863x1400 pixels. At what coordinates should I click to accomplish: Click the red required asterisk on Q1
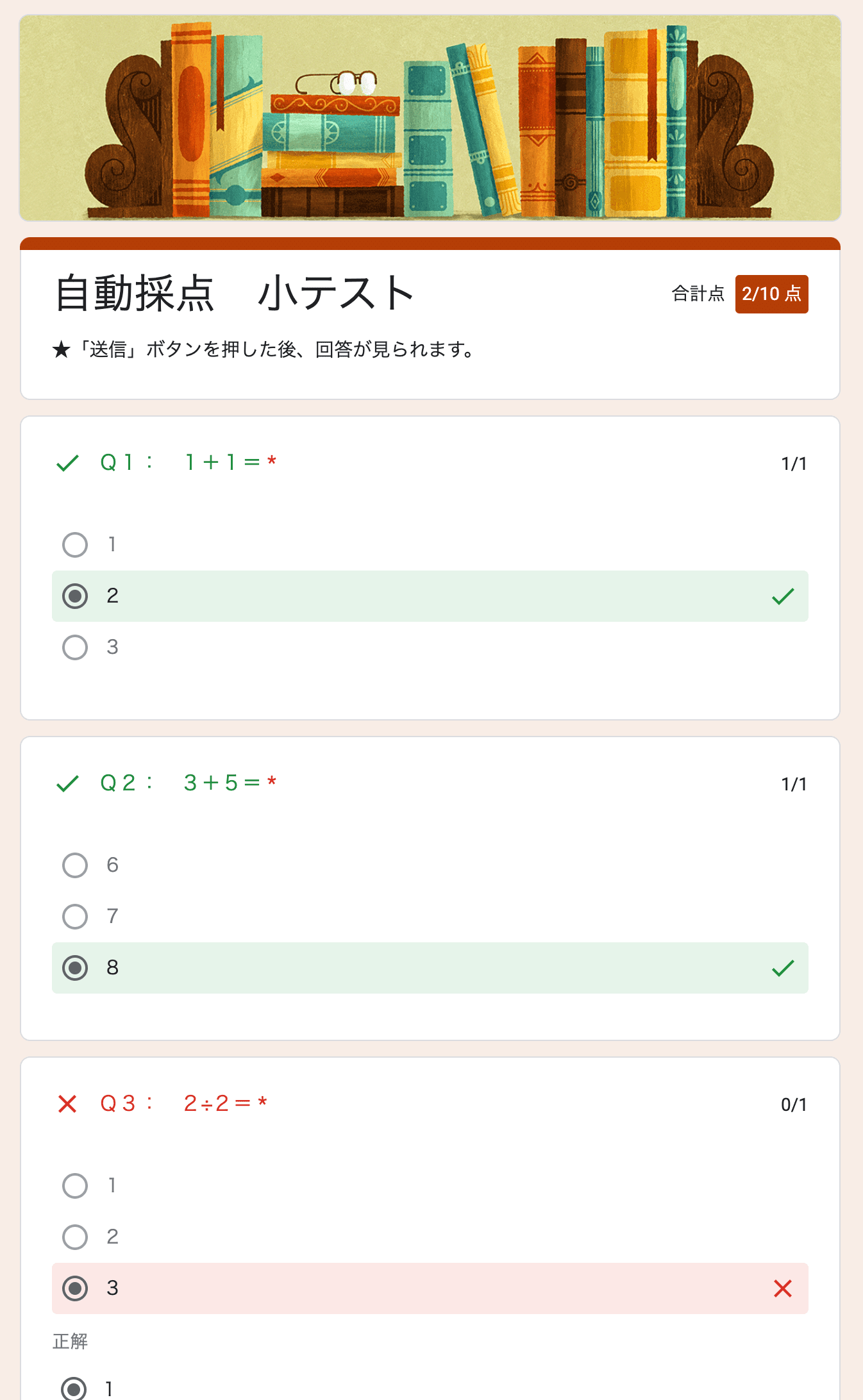(272, 459)
